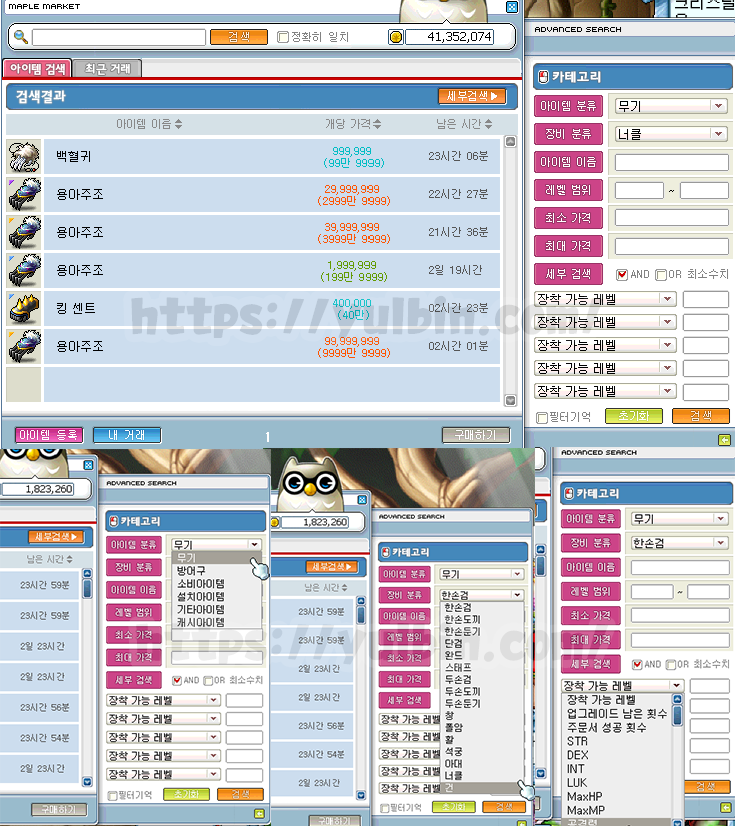Click the scroll-up arrow of the STR/DEX option list
This screenshot has width=735, height=826.
click(678, 700)
